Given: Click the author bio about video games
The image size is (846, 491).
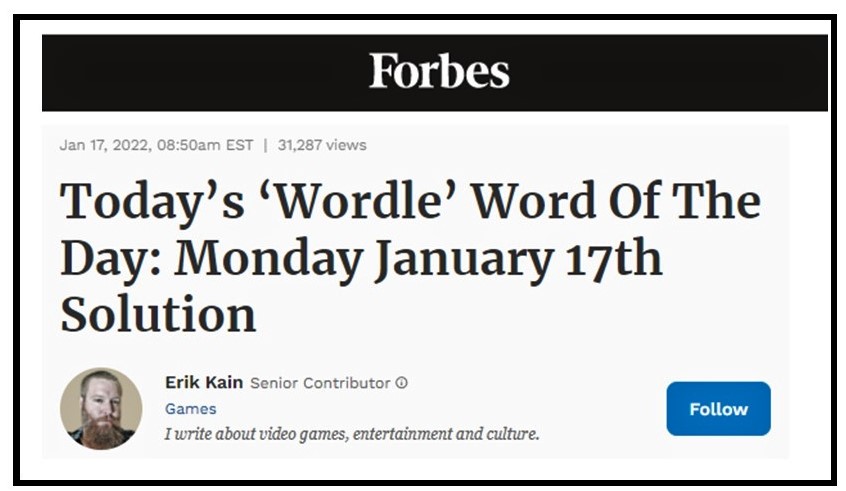Looking at the screenshot, I should point(352,434).
